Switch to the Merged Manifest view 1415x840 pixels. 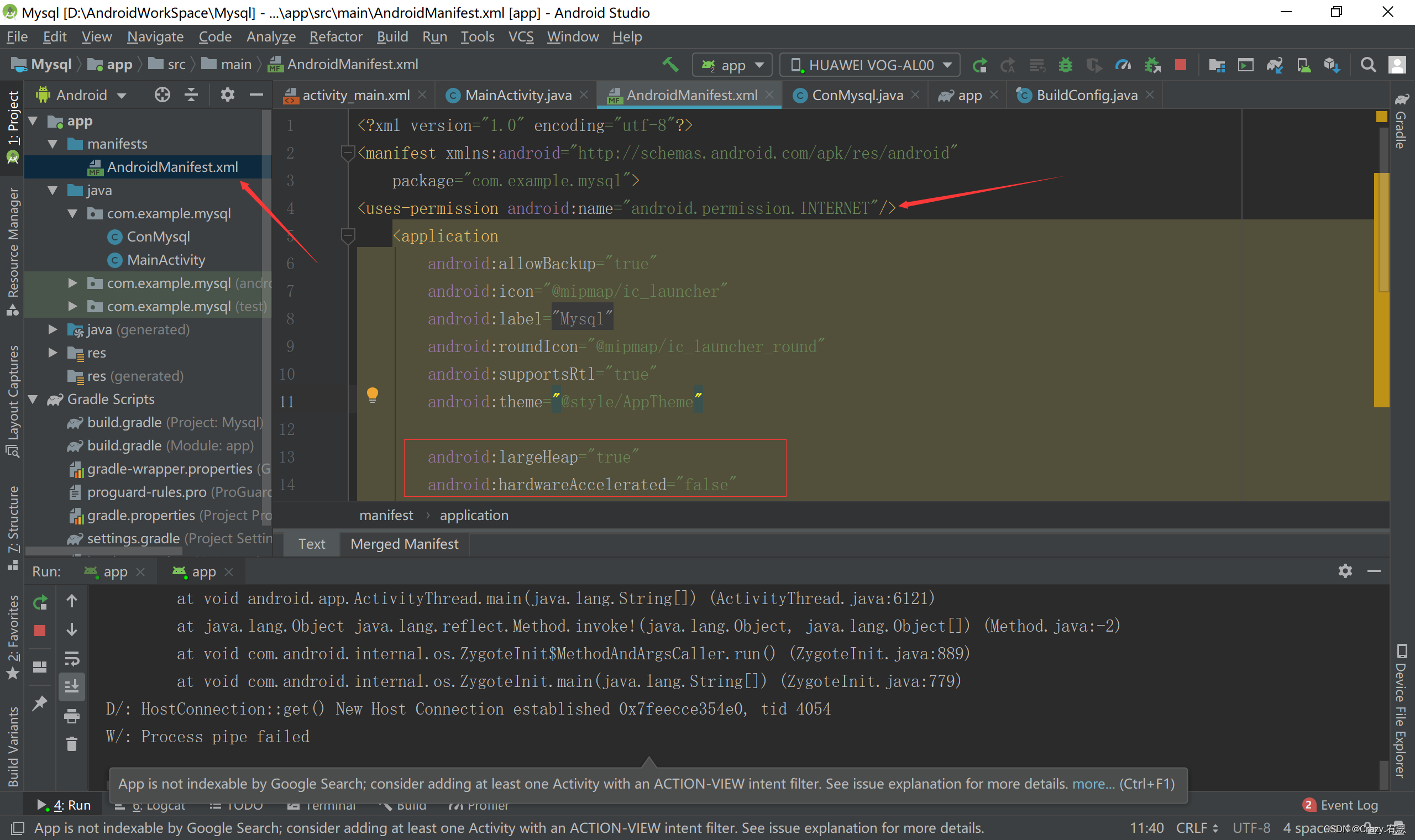tap(404, 544)
